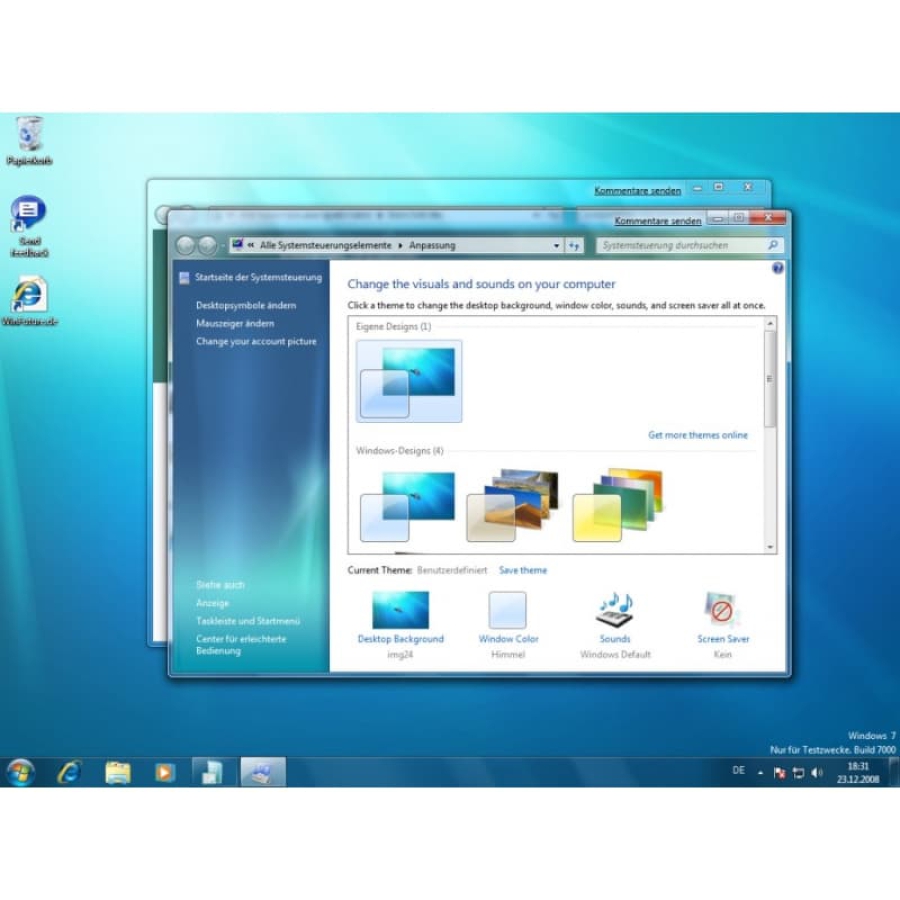Open the address bar history dropdown arrow
The height and width of the screenshot is (900, 900).
(556, 246)
